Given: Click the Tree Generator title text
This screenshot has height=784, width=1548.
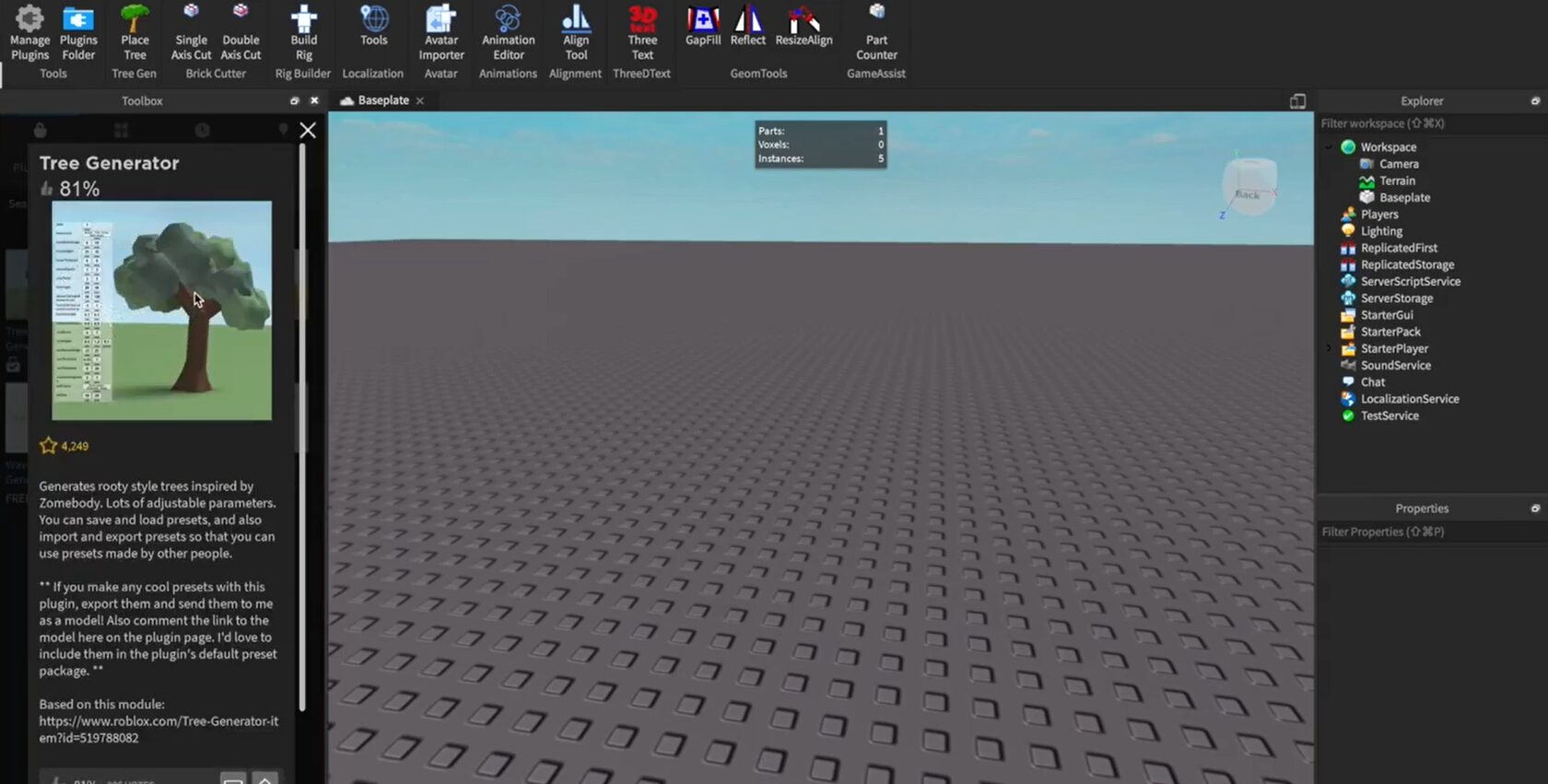Looking at the screenshot, I should (109, 163).
